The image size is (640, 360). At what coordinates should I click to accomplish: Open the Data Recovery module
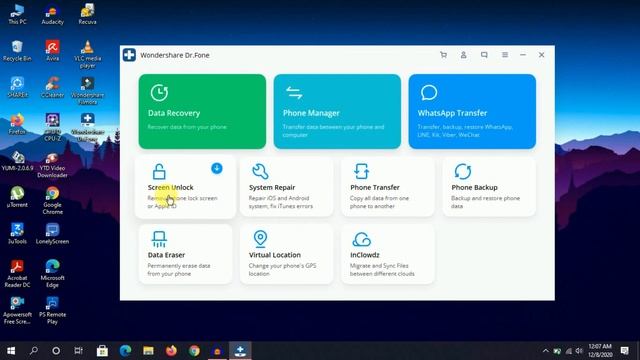(x=202, y=111)
